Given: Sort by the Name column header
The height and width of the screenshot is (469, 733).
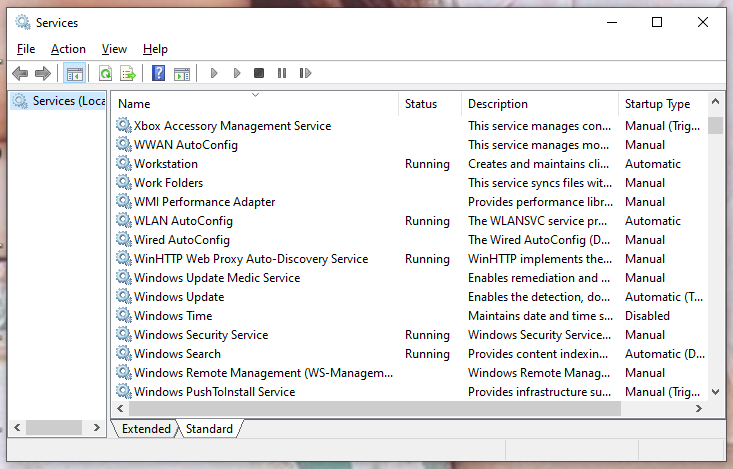Looking at the screenshot, I should [255, 104].
